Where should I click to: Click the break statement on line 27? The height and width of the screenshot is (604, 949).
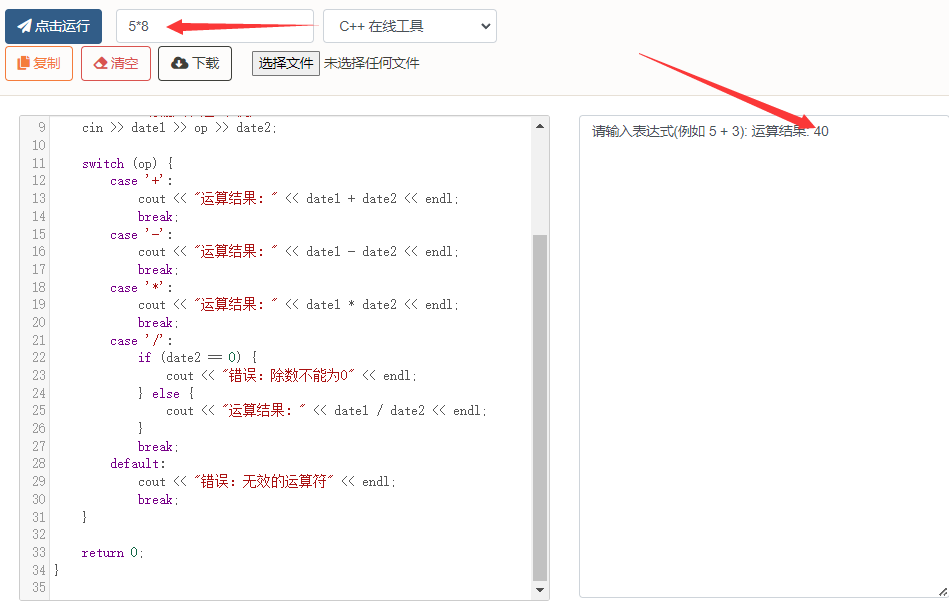click(158, 447)
